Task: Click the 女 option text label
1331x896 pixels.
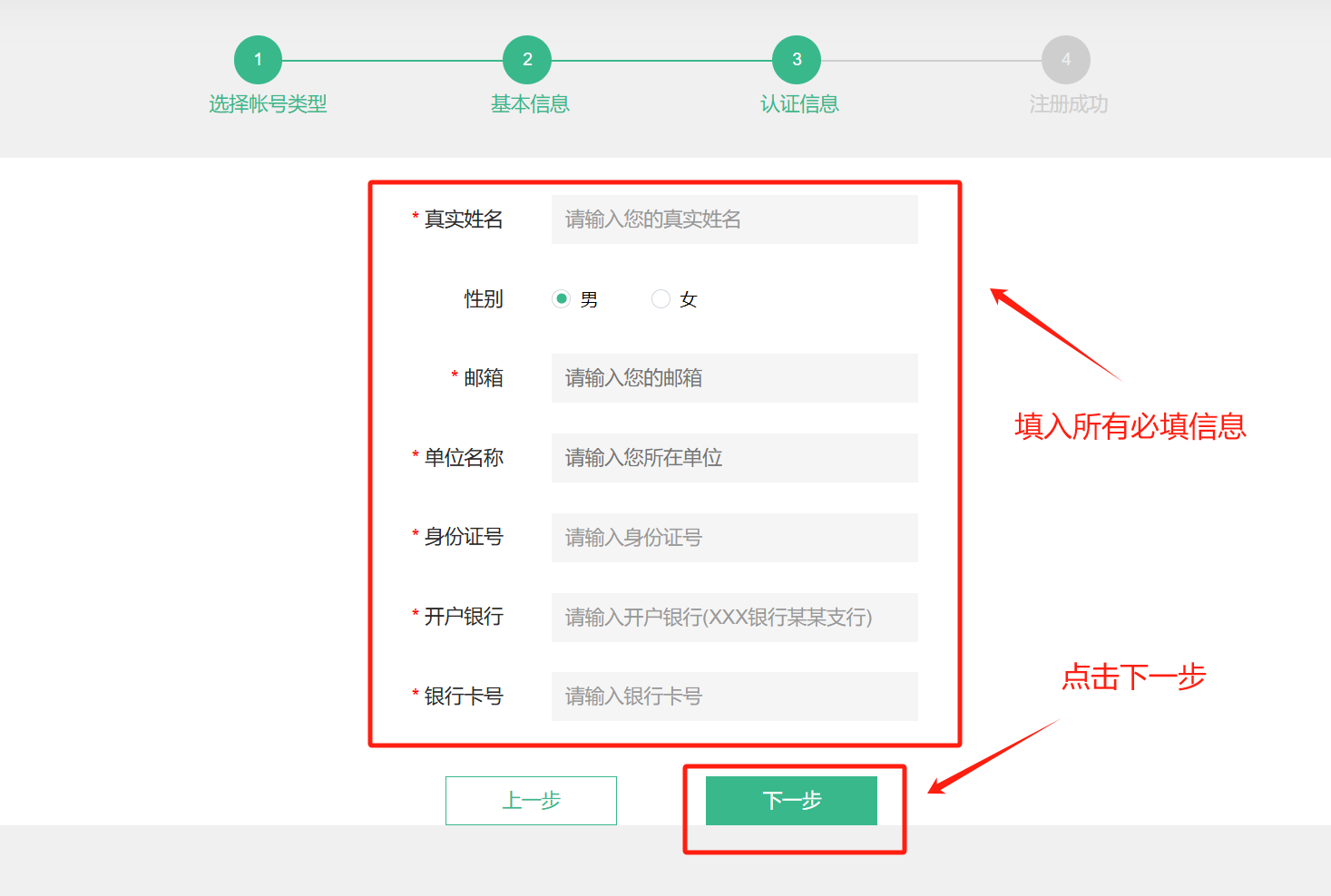Action: (x=689, y=299)
